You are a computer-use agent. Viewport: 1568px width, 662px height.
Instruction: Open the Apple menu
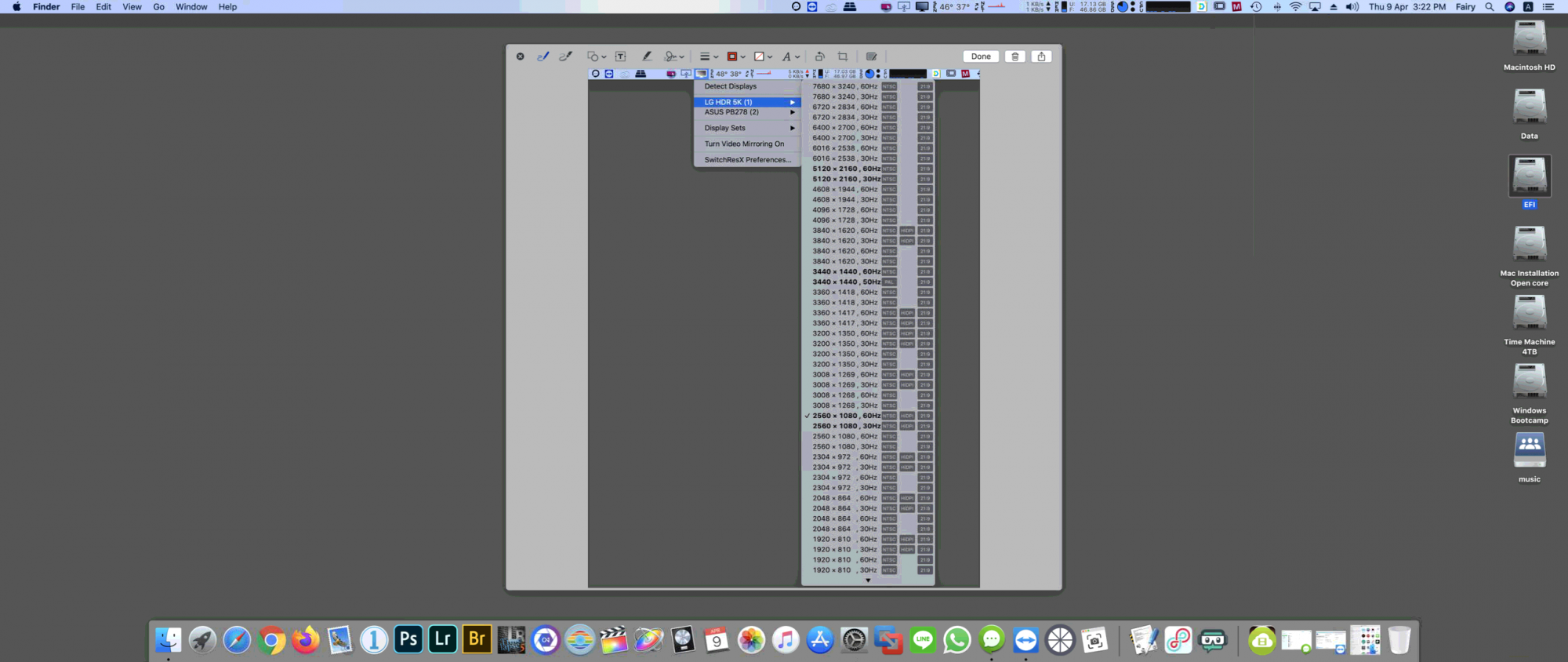(x=16, y=6)
